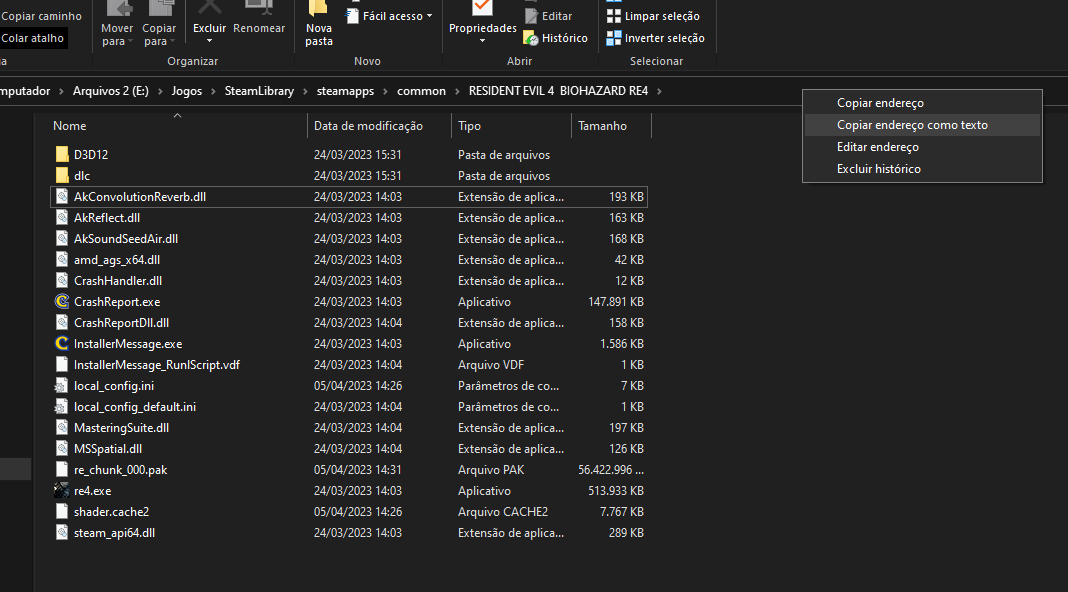Select the MasteringSuite.dll file icon

click(62, 428)
